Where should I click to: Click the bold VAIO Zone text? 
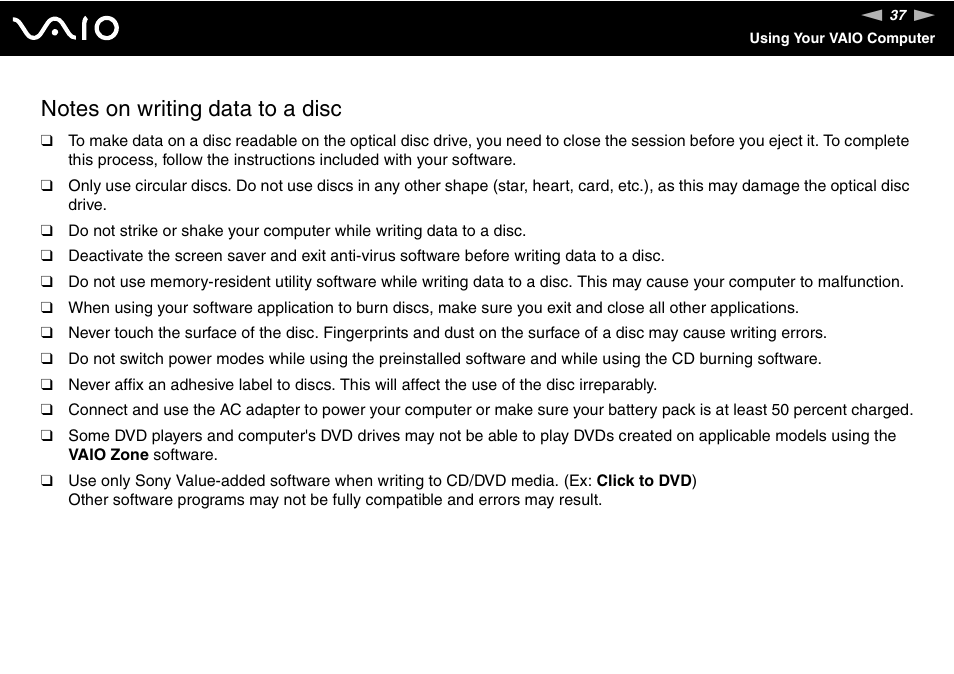pos(108,455)
